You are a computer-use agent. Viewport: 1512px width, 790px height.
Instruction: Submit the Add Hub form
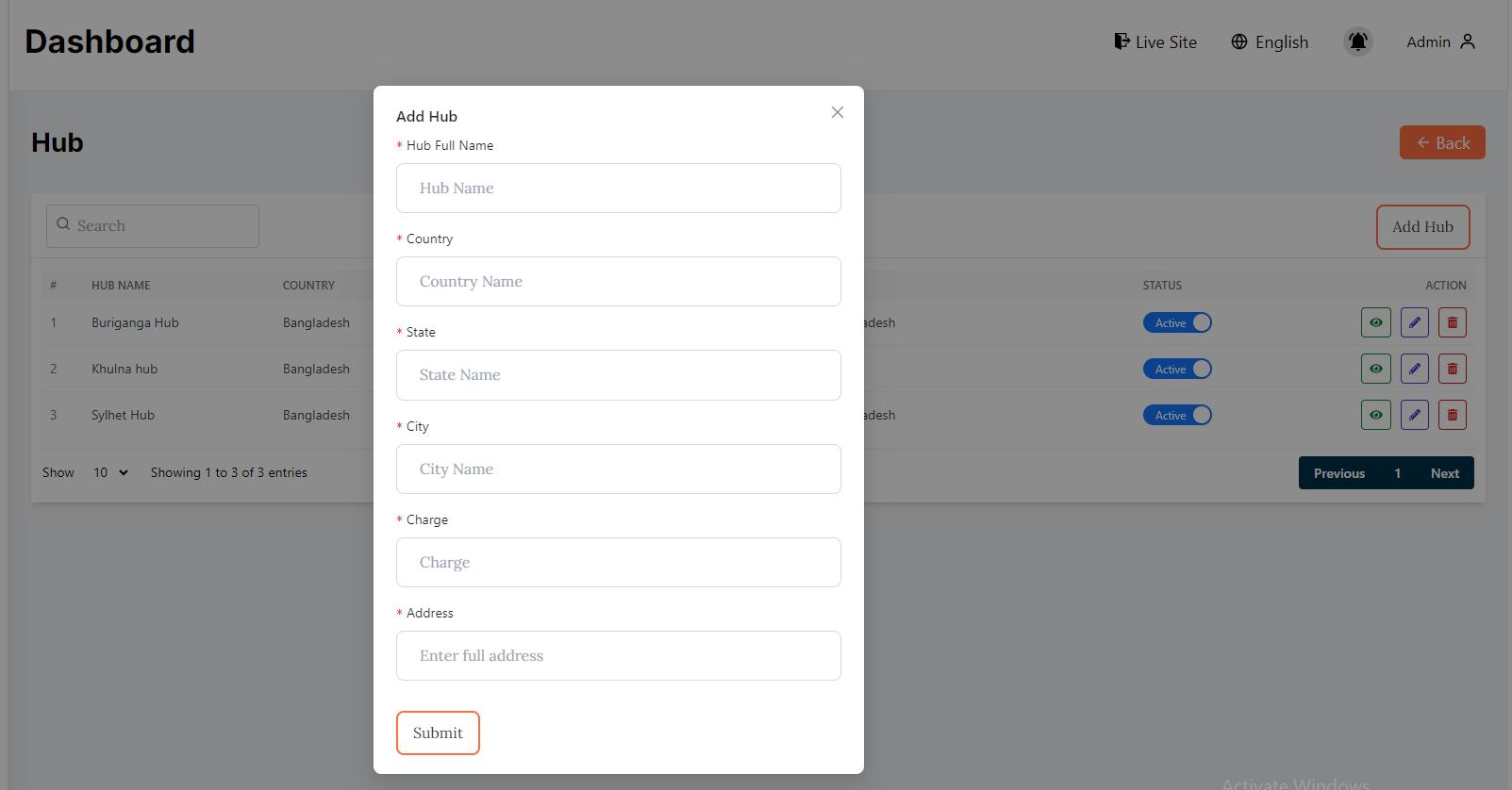click(x=438, y=732)
